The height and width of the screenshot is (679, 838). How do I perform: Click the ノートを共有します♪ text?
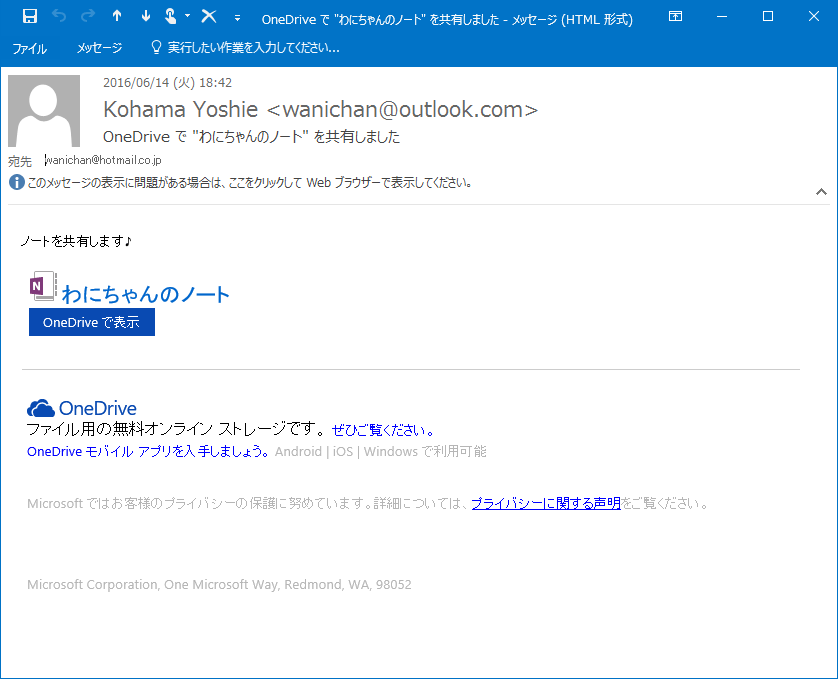[76, 241]
